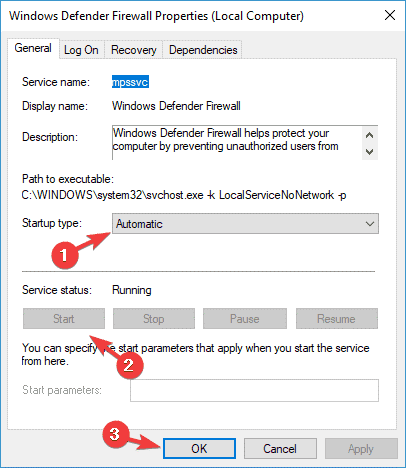Image resolution: width=406 pixels, height=468 pixels.
Task: Go to the General tab
Action: pos(33,48)
